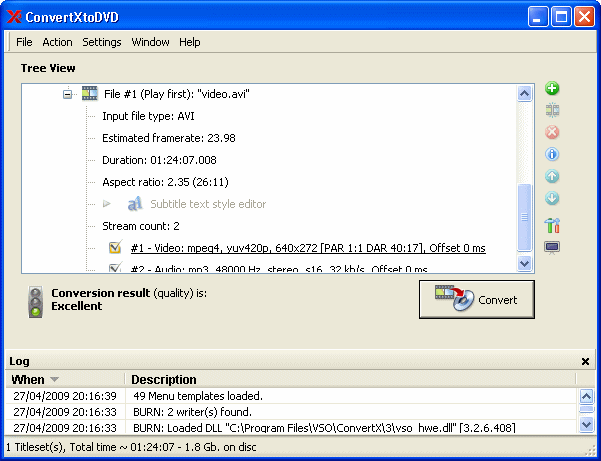Click the ConvertXtoDVD logo in title bar
This screenshot has height=461, width=601.
14,17
